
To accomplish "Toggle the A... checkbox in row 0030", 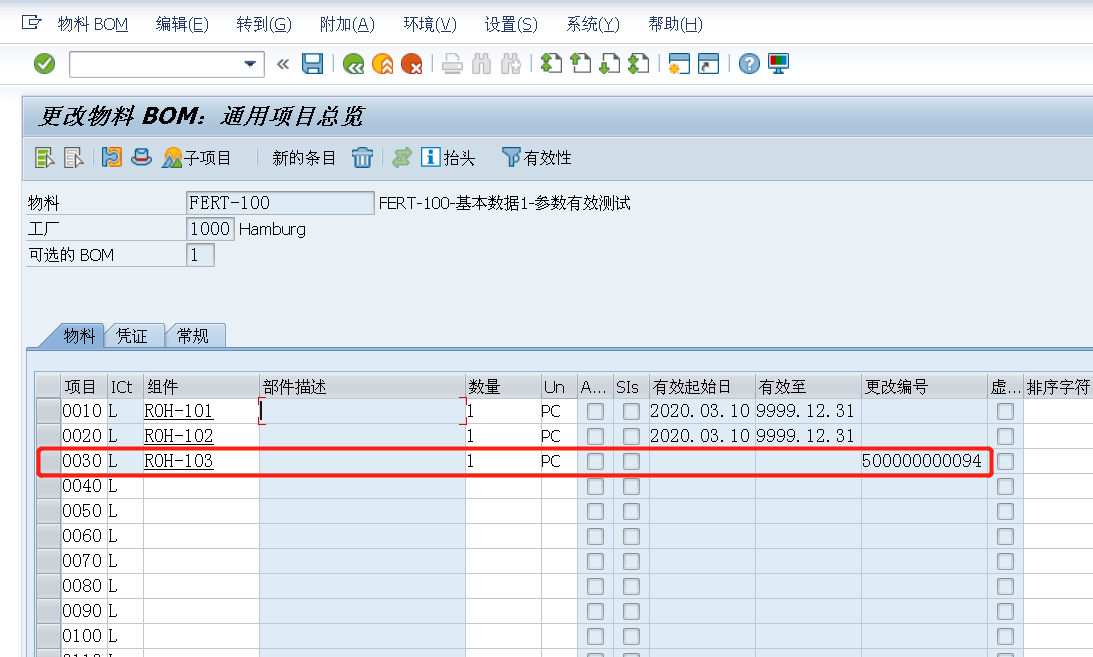I will [595, 461].
